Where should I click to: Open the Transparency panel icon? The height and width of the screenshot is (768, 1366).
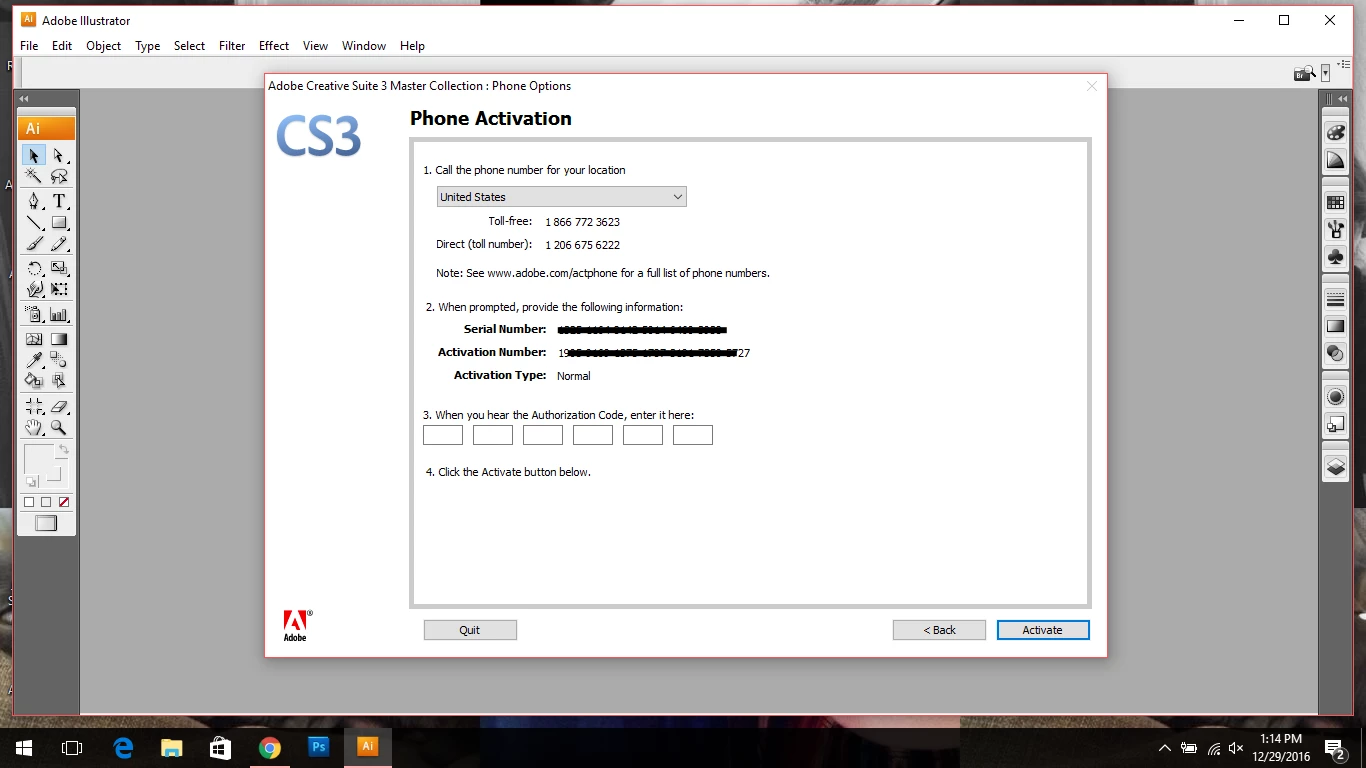1335,353
